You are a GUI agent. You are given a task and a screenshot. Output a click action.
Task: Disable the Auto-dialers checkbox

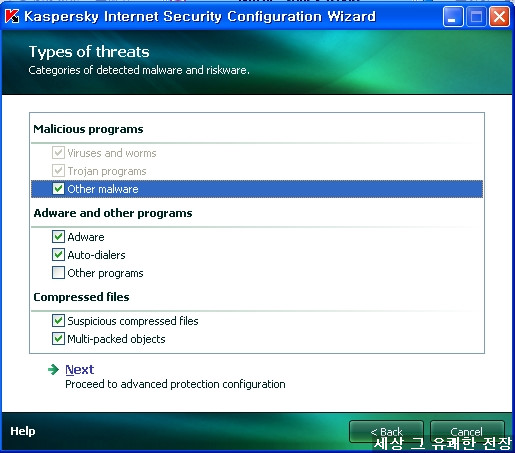click(x=58, y=255)
